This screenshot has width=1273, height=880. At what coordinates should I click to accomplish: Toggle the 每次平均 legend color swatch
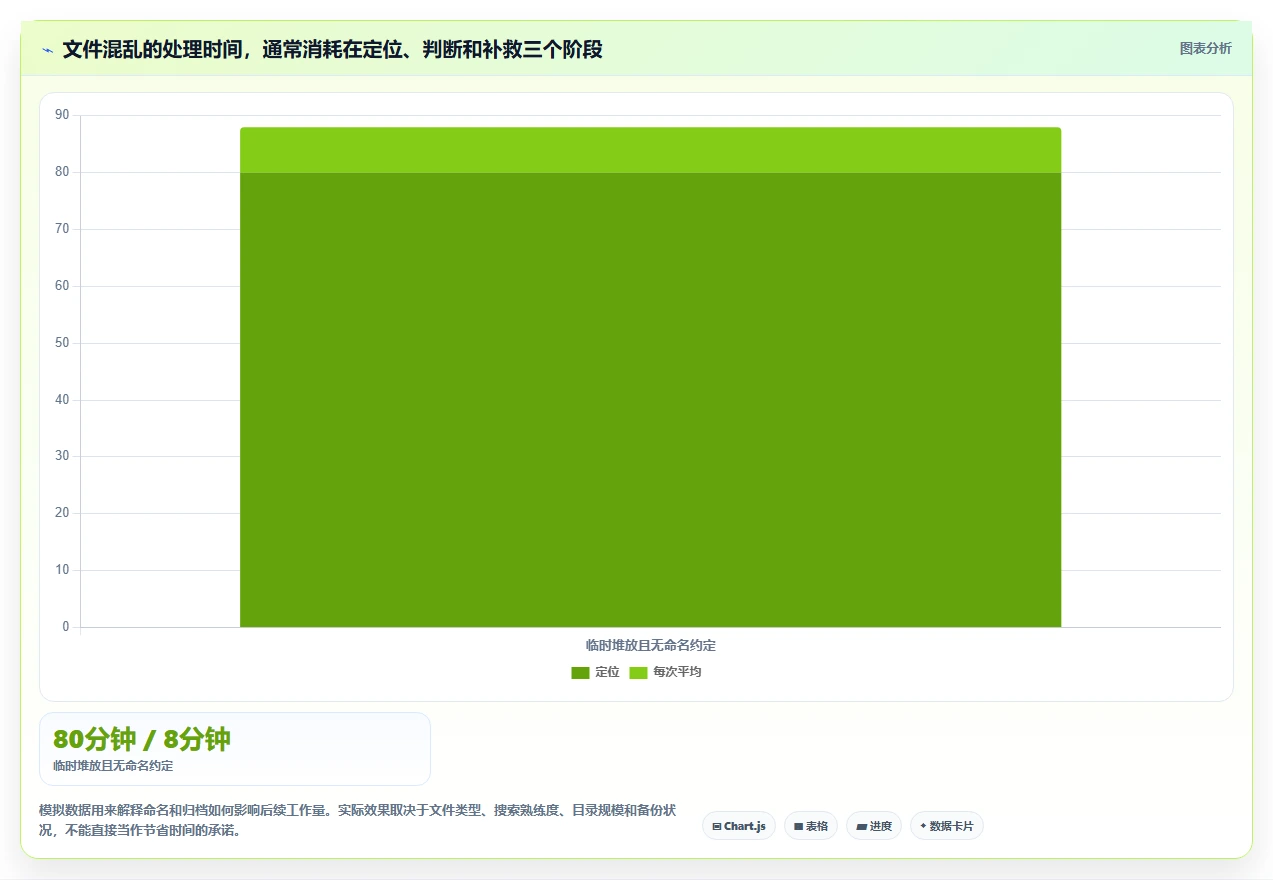click(638, 672)
